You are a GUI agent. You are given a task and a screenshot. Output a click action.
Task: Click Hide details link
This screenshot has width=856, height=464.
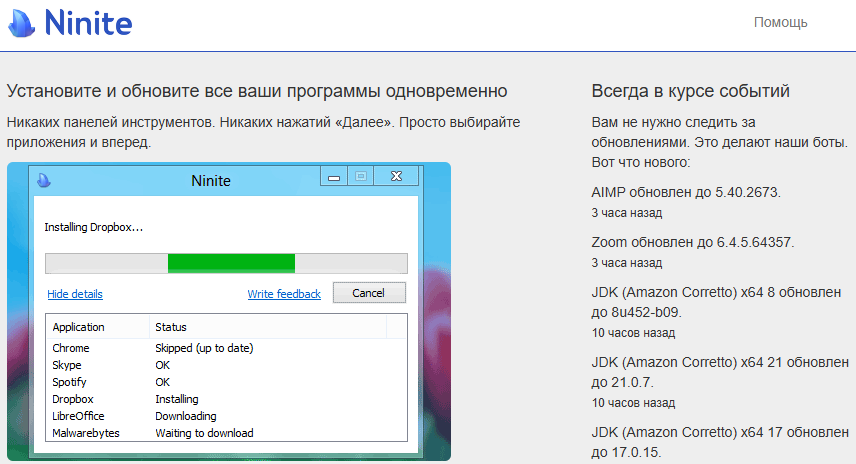(75, 294)
